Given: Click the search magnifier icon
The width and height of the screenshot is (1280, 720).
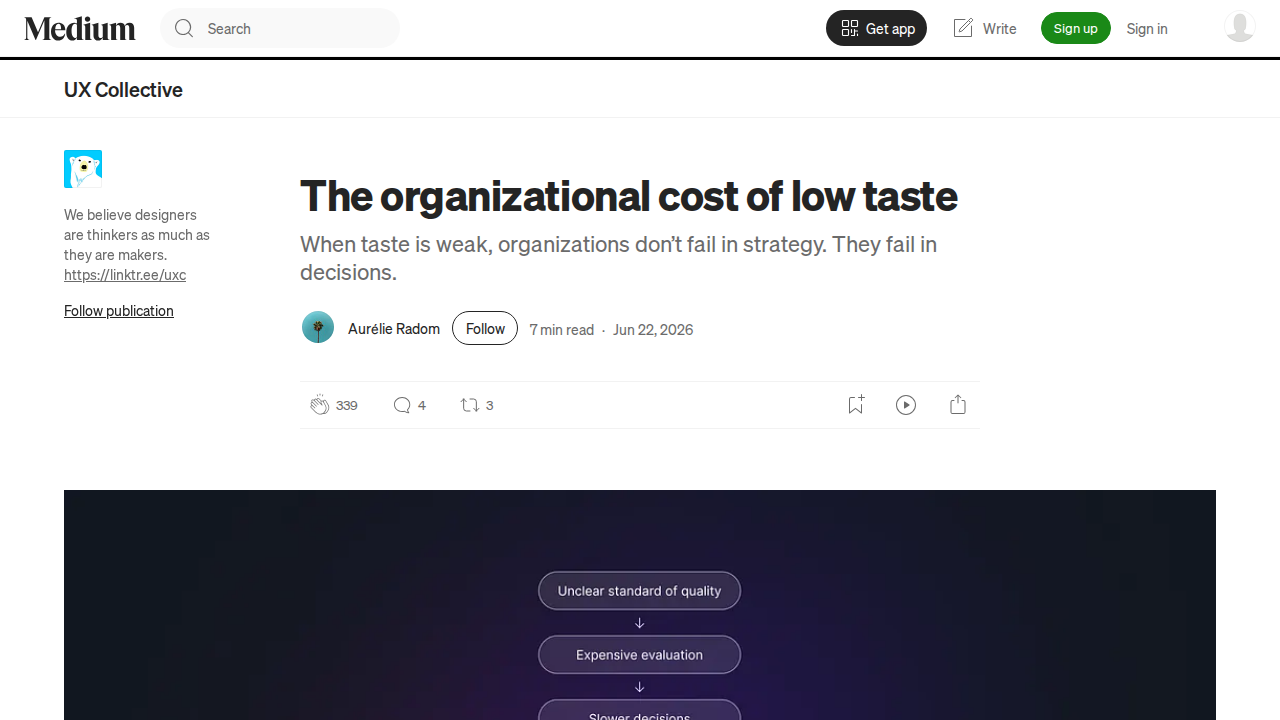Looking at the screenshot, I should pos(184,28).
